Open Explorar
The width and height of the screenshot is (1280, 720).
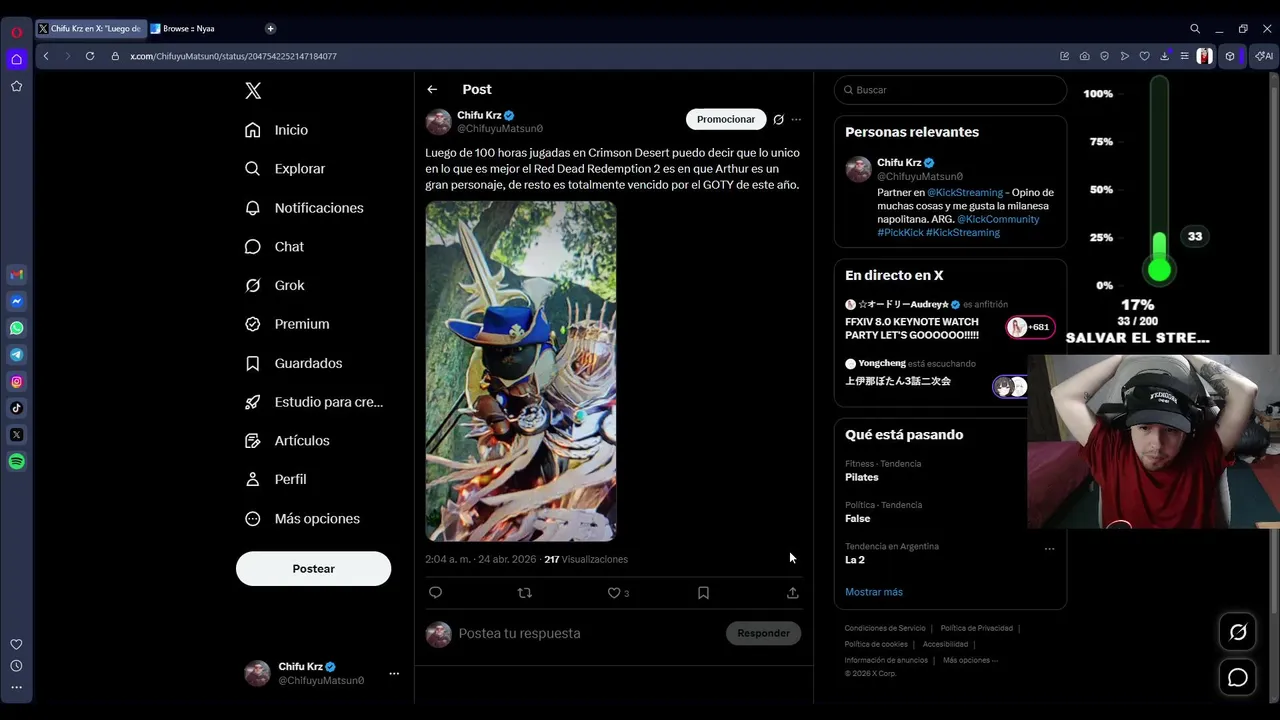(x=286, y=169)
